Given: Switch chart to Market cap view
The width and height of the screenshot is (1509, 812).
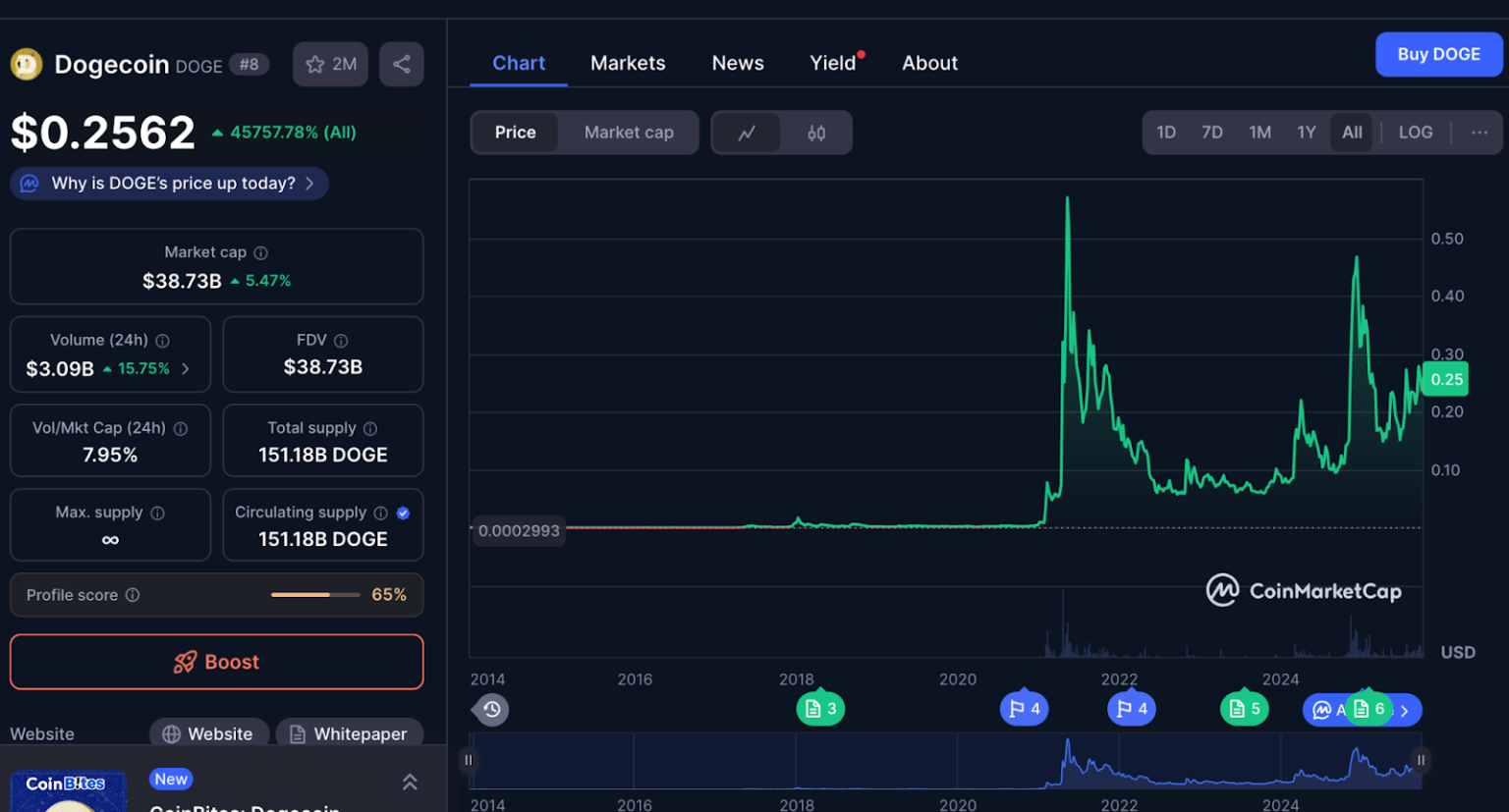Looking at the screenshot, I should tap(629, 132).
